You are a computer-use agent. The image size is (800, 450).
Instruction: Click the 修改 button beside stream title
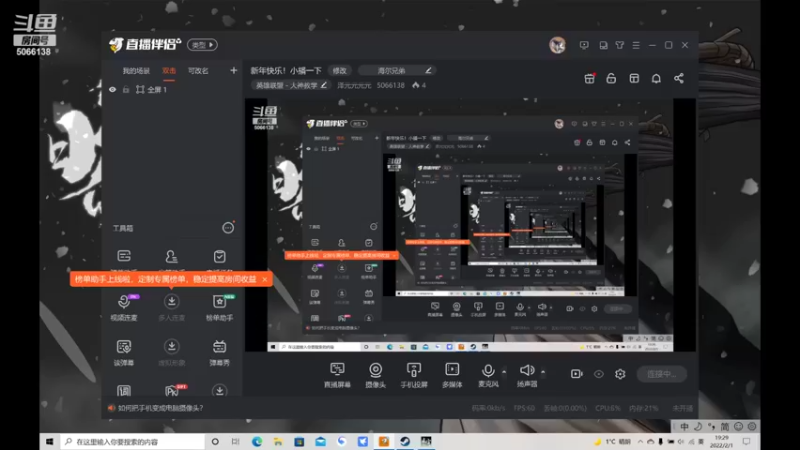tap(339, 70)
